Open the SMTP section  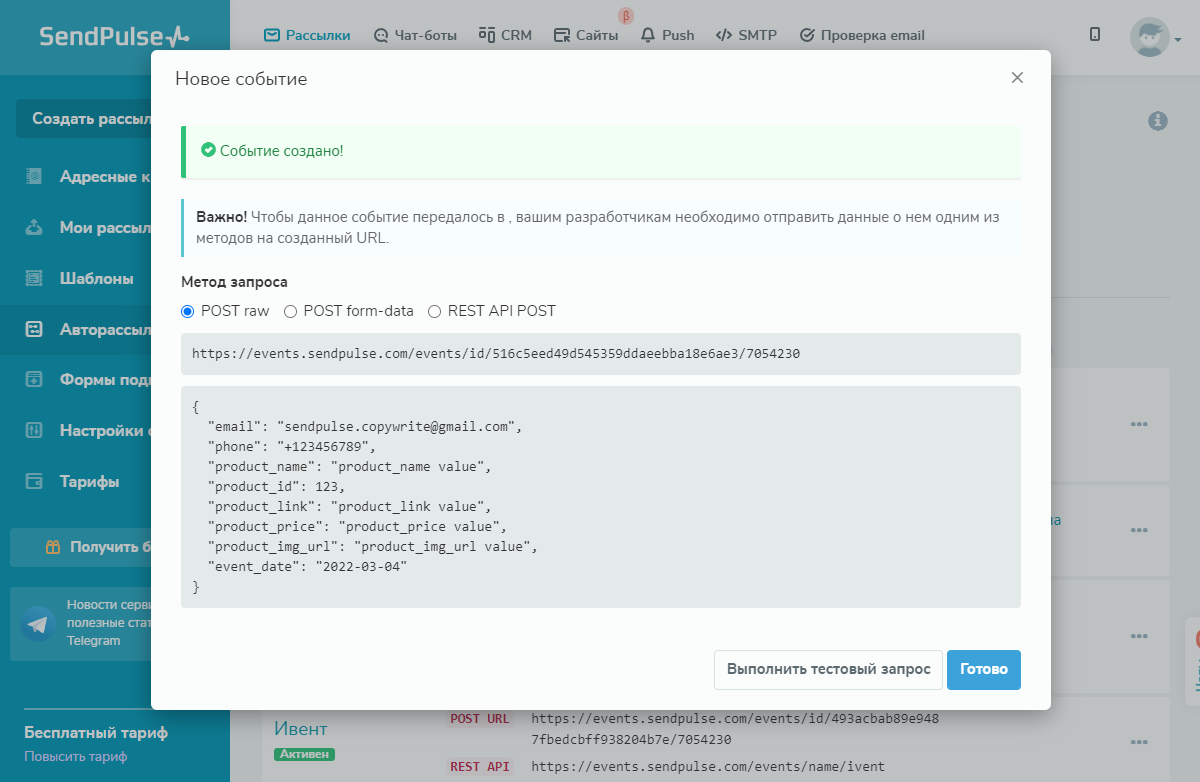(x=745, y=35)
